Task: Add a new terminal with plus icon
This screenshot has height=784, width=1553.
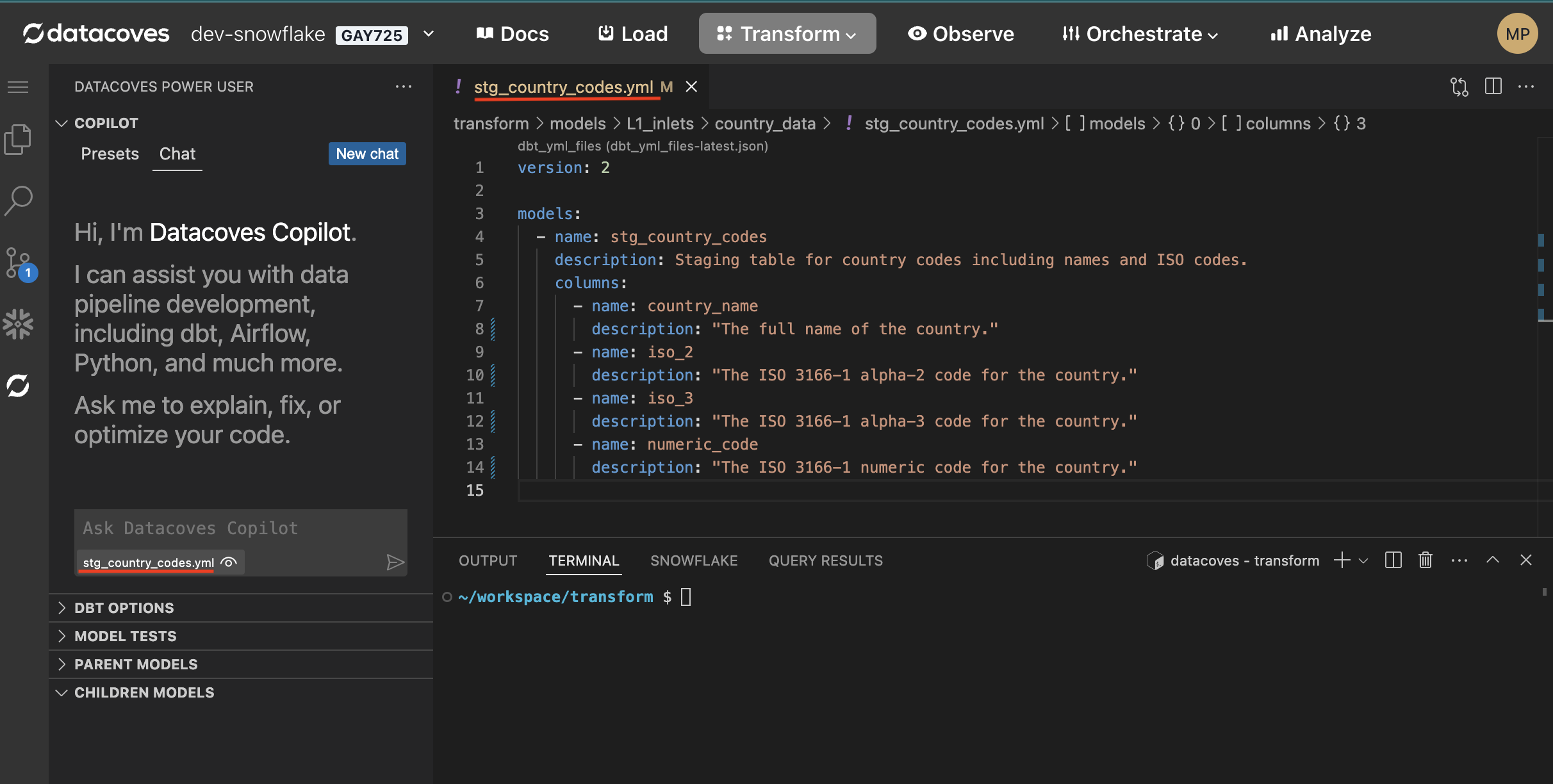Action: point(1342,560)
